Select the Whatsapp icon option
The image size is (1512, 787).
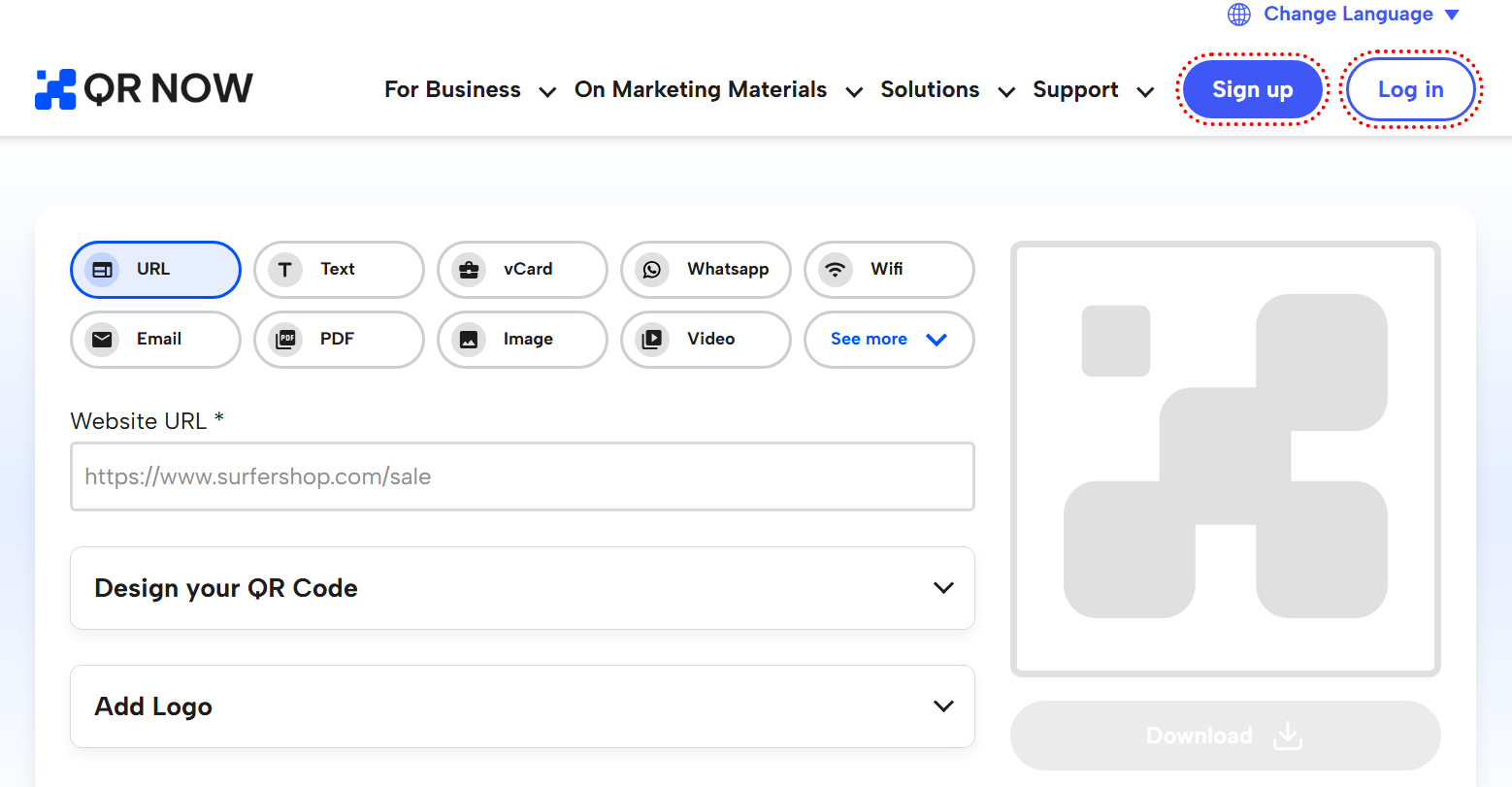(x=652, y=270)
